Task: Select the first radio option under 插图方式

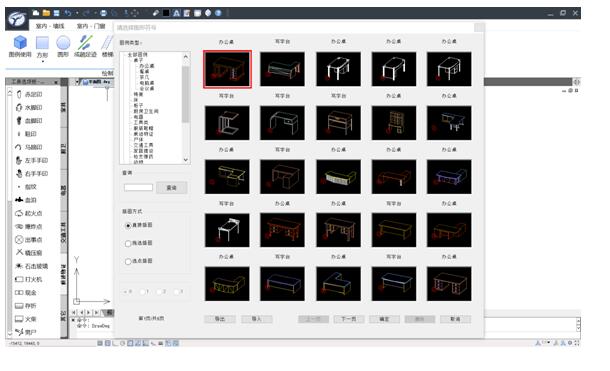Action: 128,226
